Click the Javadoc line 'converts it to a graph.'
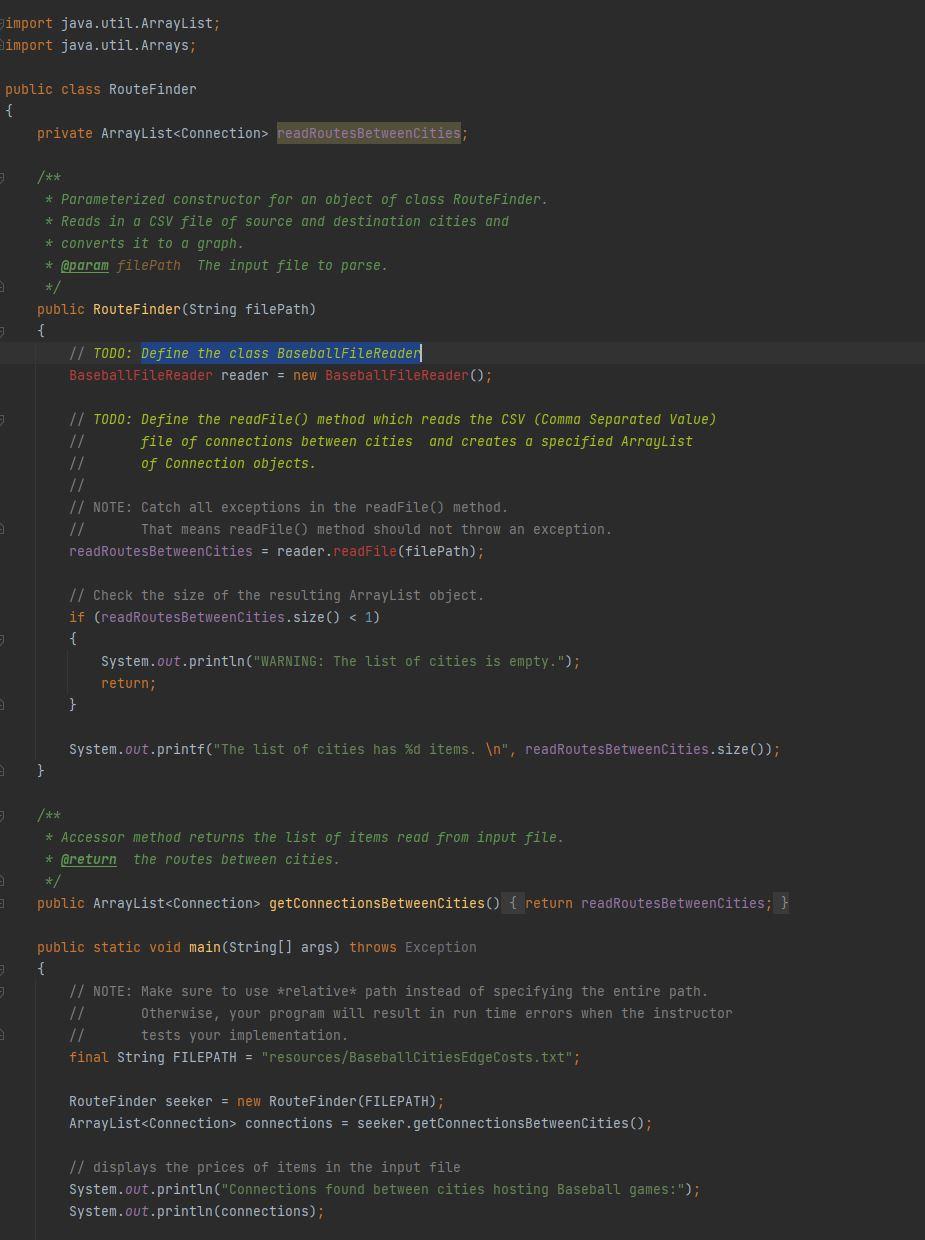This screenshot has height=1240, width=925. [x=152, y=243]
